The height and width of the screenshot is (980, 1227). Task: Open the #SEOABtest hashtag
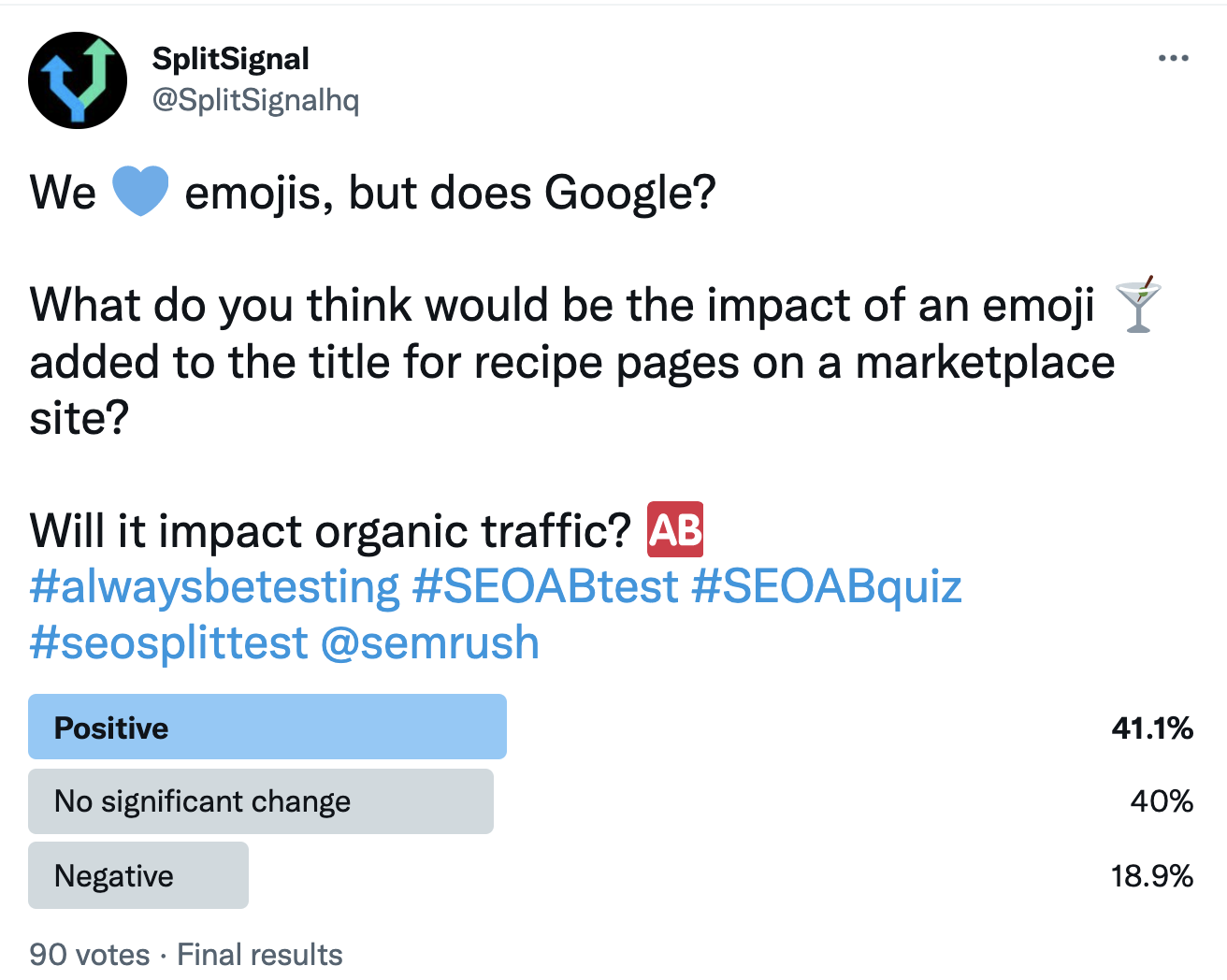(545, 587)
